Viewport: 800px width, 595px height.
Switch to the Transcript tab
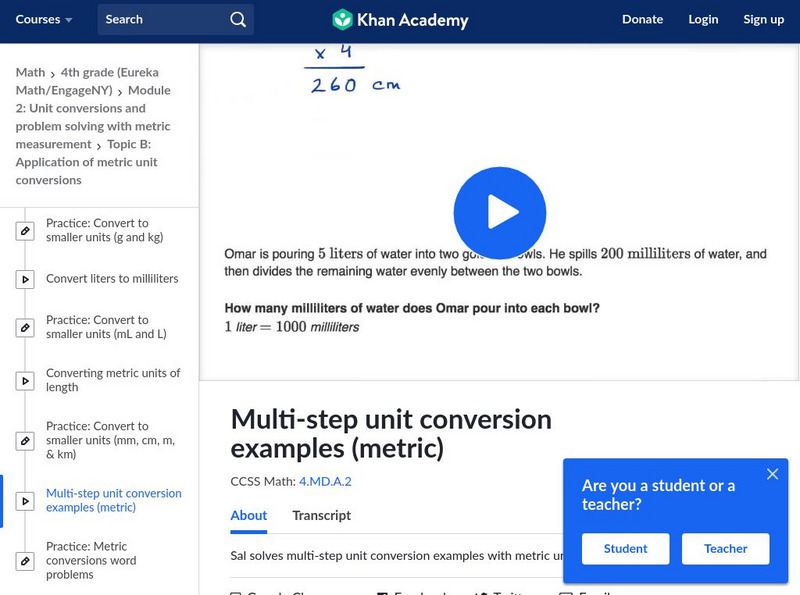pos(320,517)
